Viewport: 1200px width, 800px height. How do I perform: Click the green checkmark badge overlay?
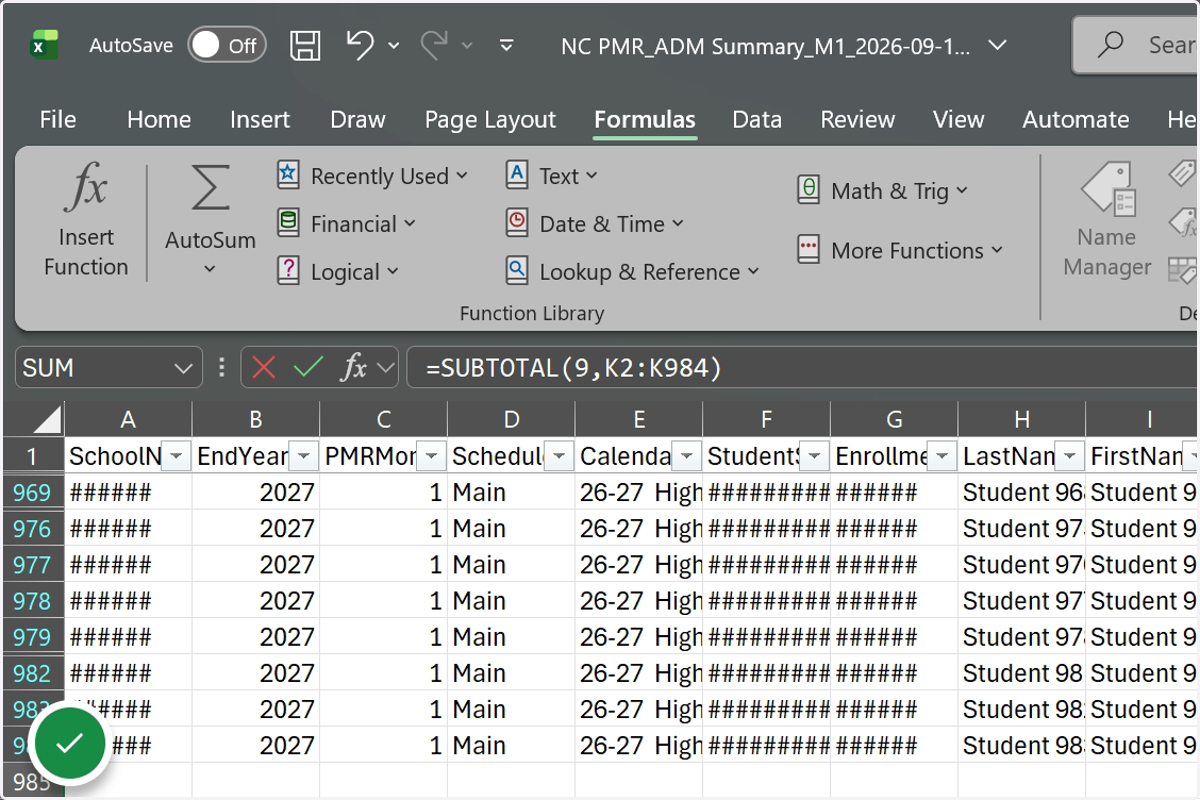[x=69, y=743]
